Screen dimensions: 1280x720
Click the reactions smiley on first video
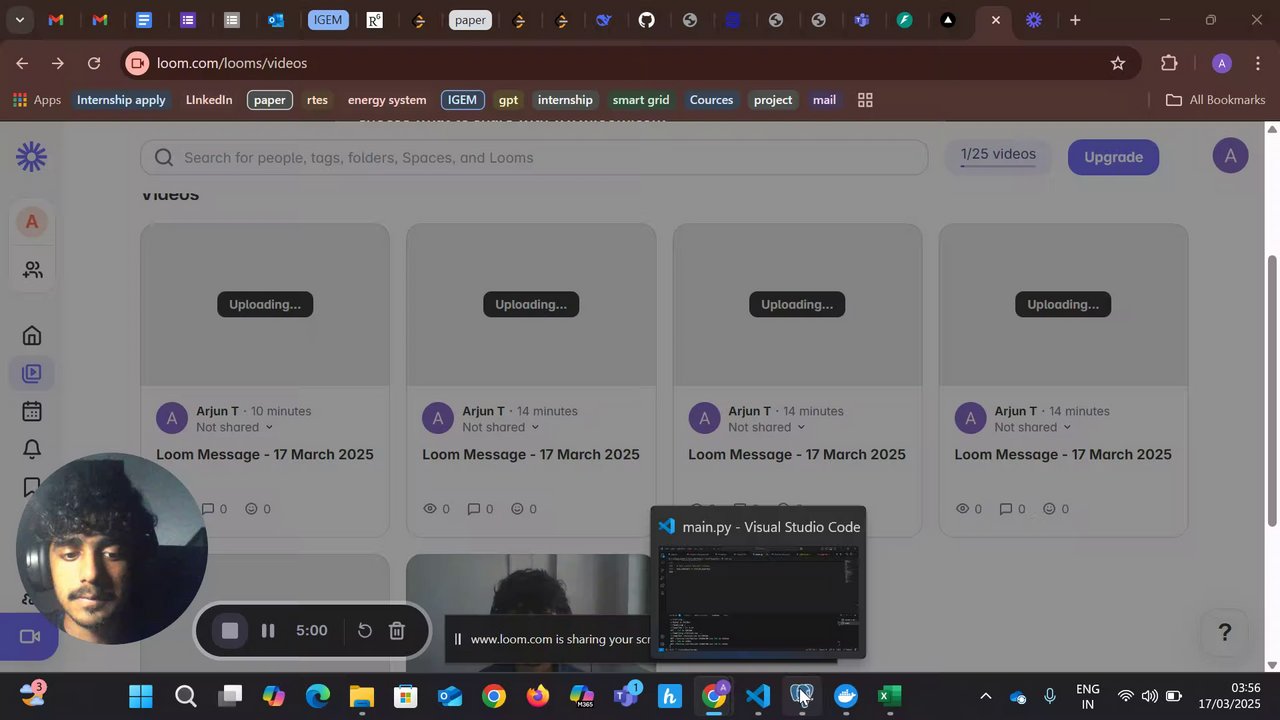point(252,509)
